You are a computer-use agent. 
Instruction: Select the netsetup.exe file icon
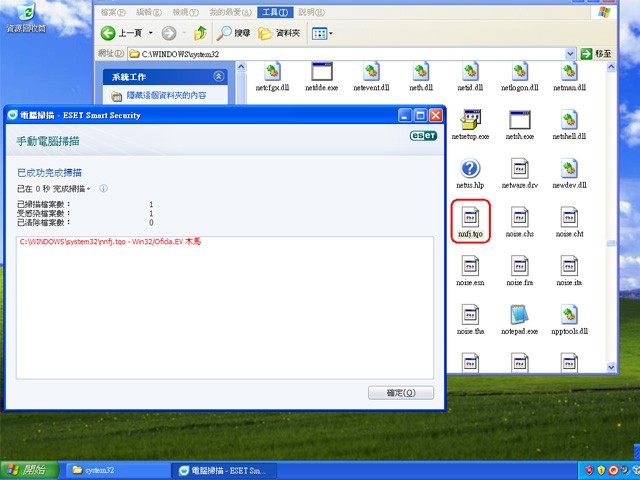pyautogui.click(x=470, y=120)
